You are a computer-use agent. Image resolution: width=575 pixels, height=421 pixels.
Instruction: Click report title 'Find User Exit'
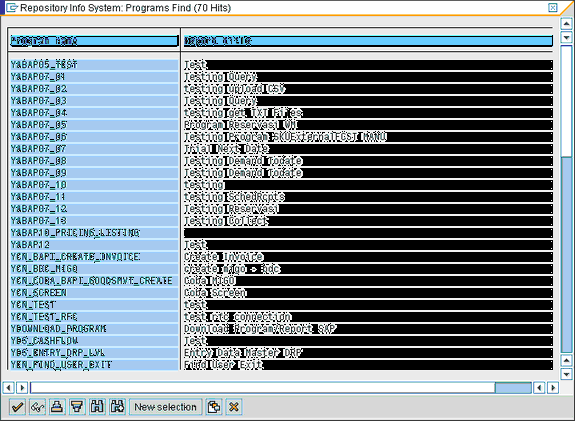[x=224, y=365]
